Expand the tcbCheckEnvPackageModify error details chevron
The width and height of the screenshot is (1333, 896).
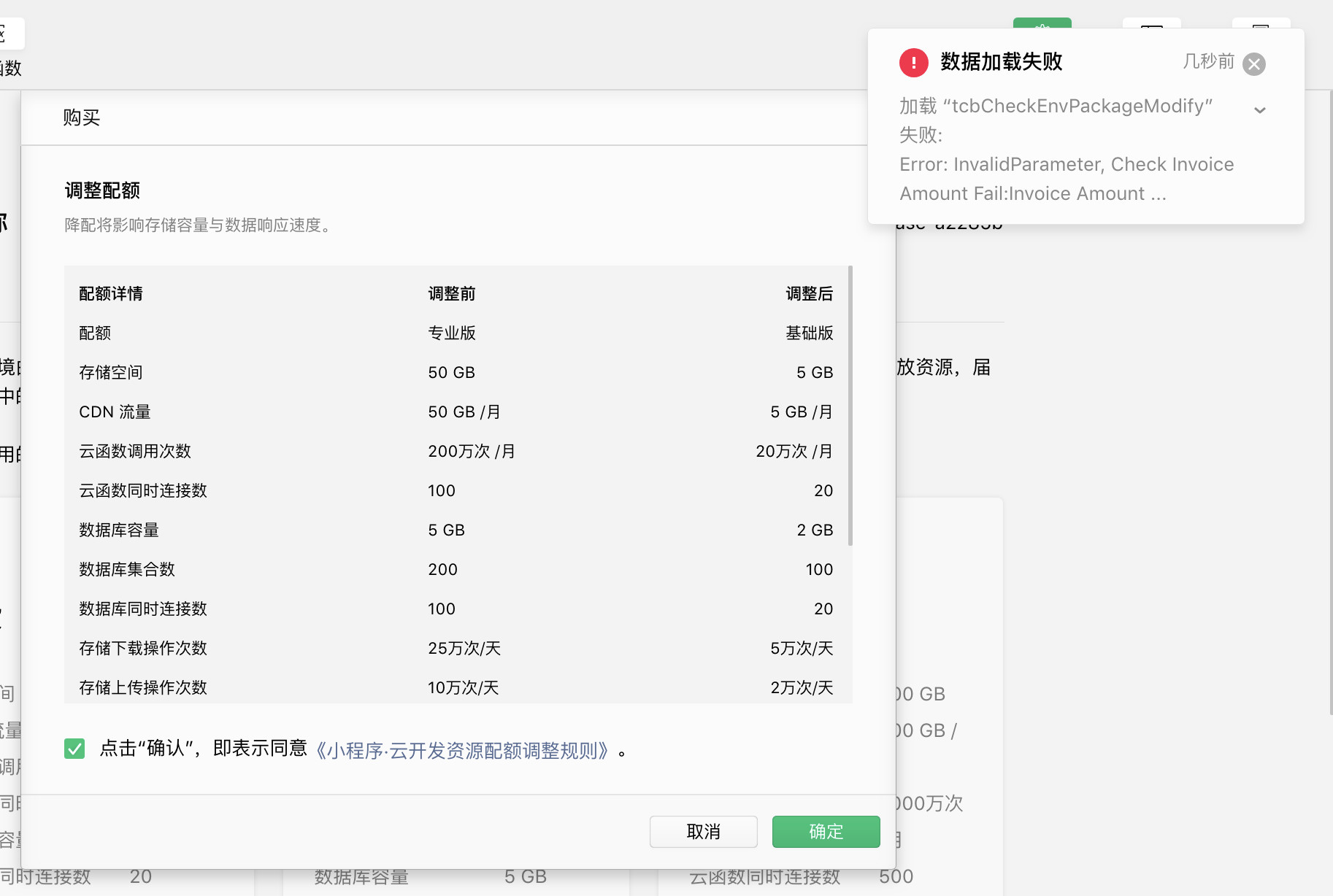tap(1259, 110)
